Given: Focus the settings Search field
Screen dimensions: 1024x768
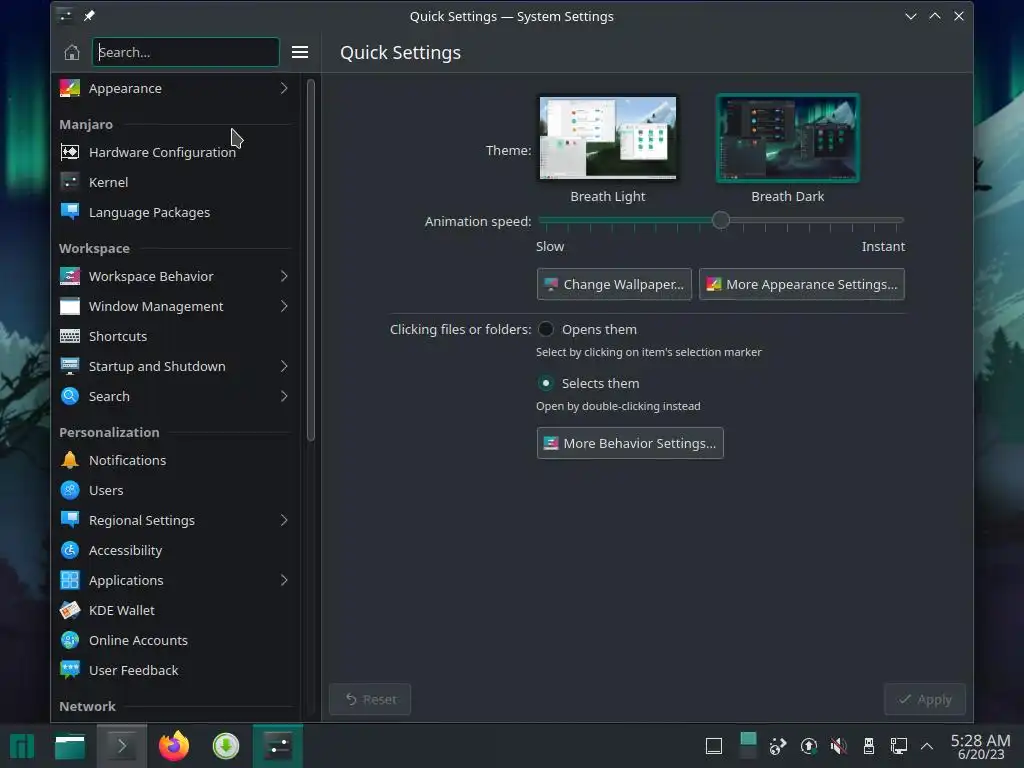Looking at the screenshot, I should (x=185, y=52).
